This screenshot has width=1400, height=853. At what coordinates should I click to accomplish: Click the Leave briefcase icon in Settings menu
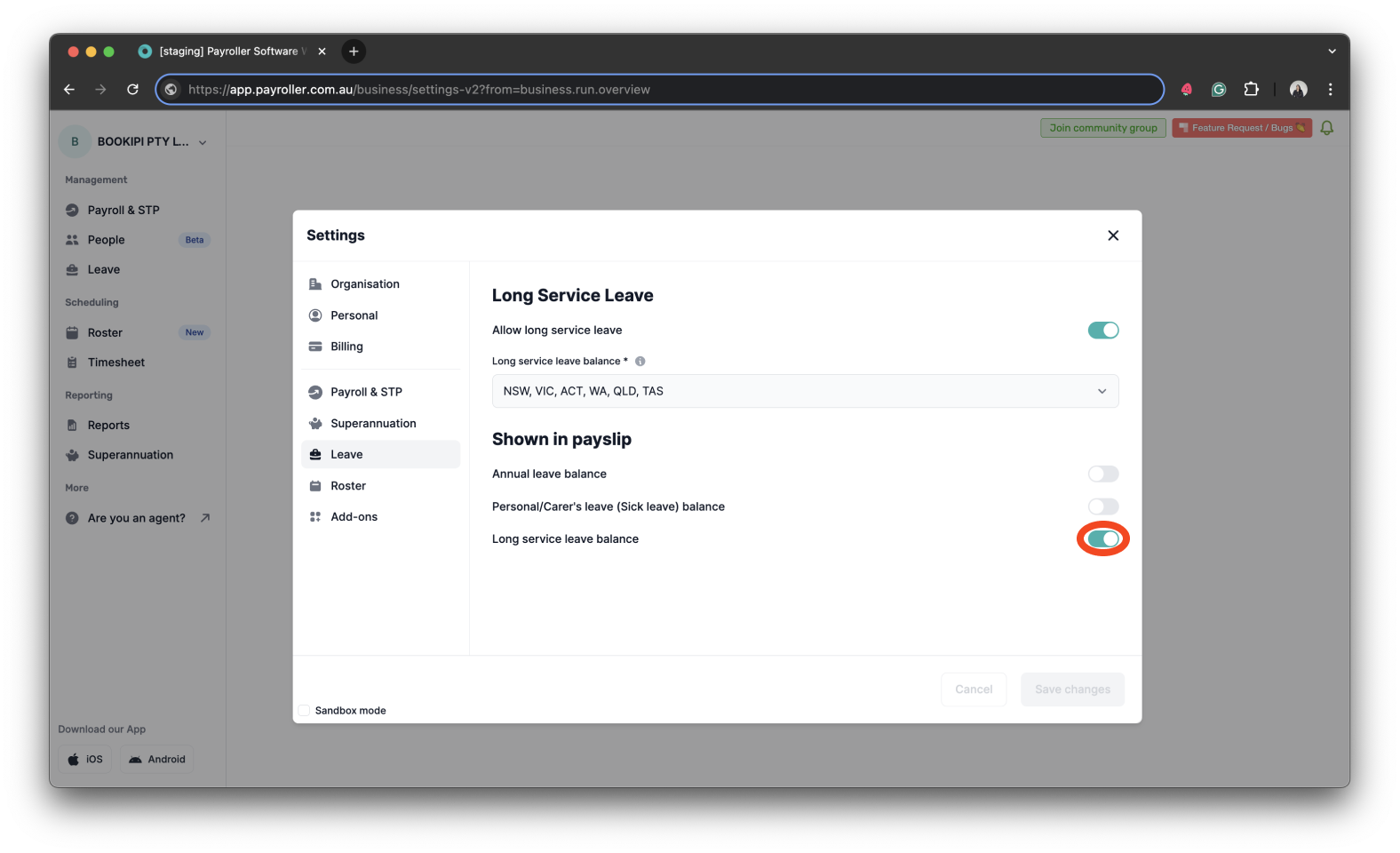click(315, 454)
